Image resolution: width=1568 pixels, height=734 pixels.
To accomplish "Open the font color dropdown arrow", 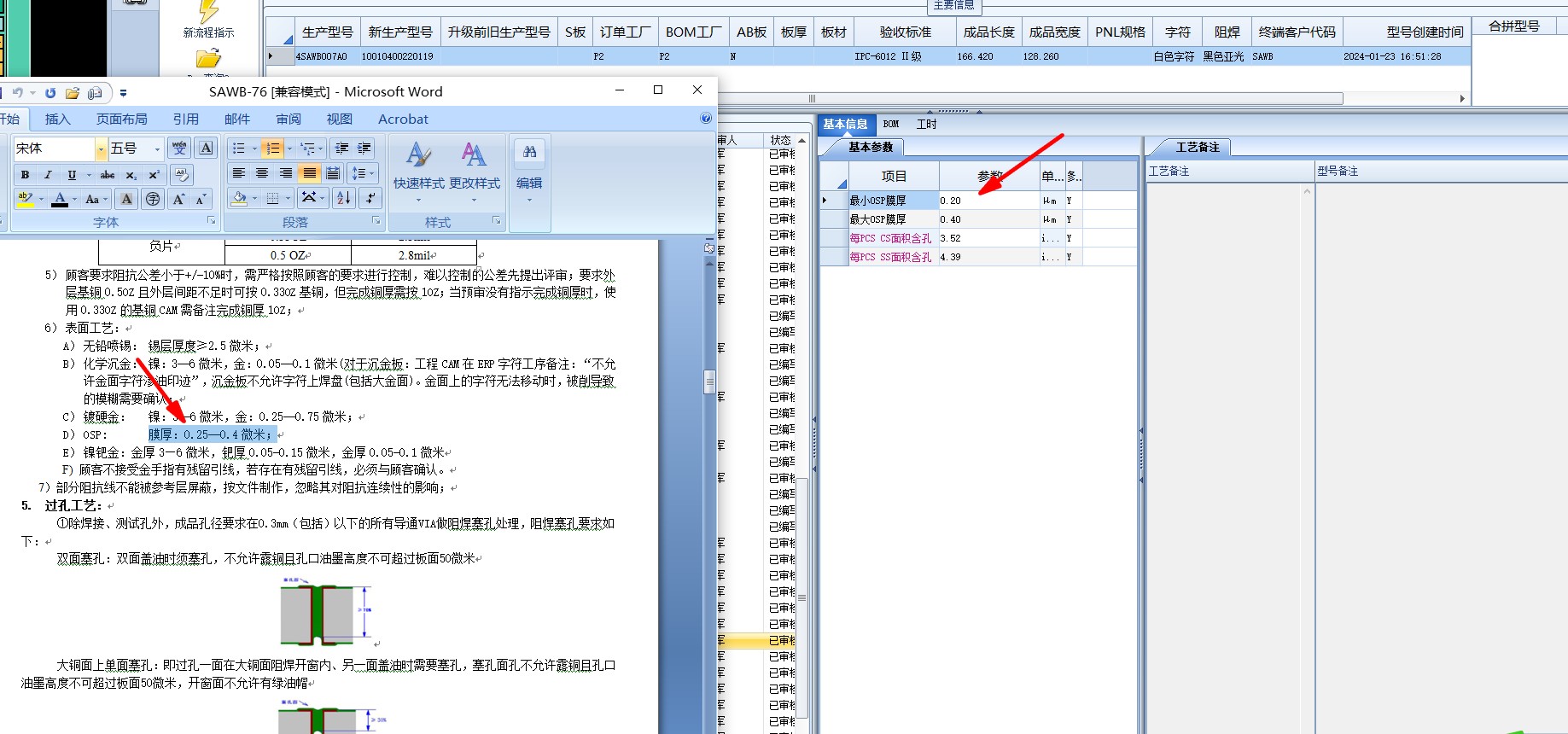I will pyautogui.click(x=75, y=199).
